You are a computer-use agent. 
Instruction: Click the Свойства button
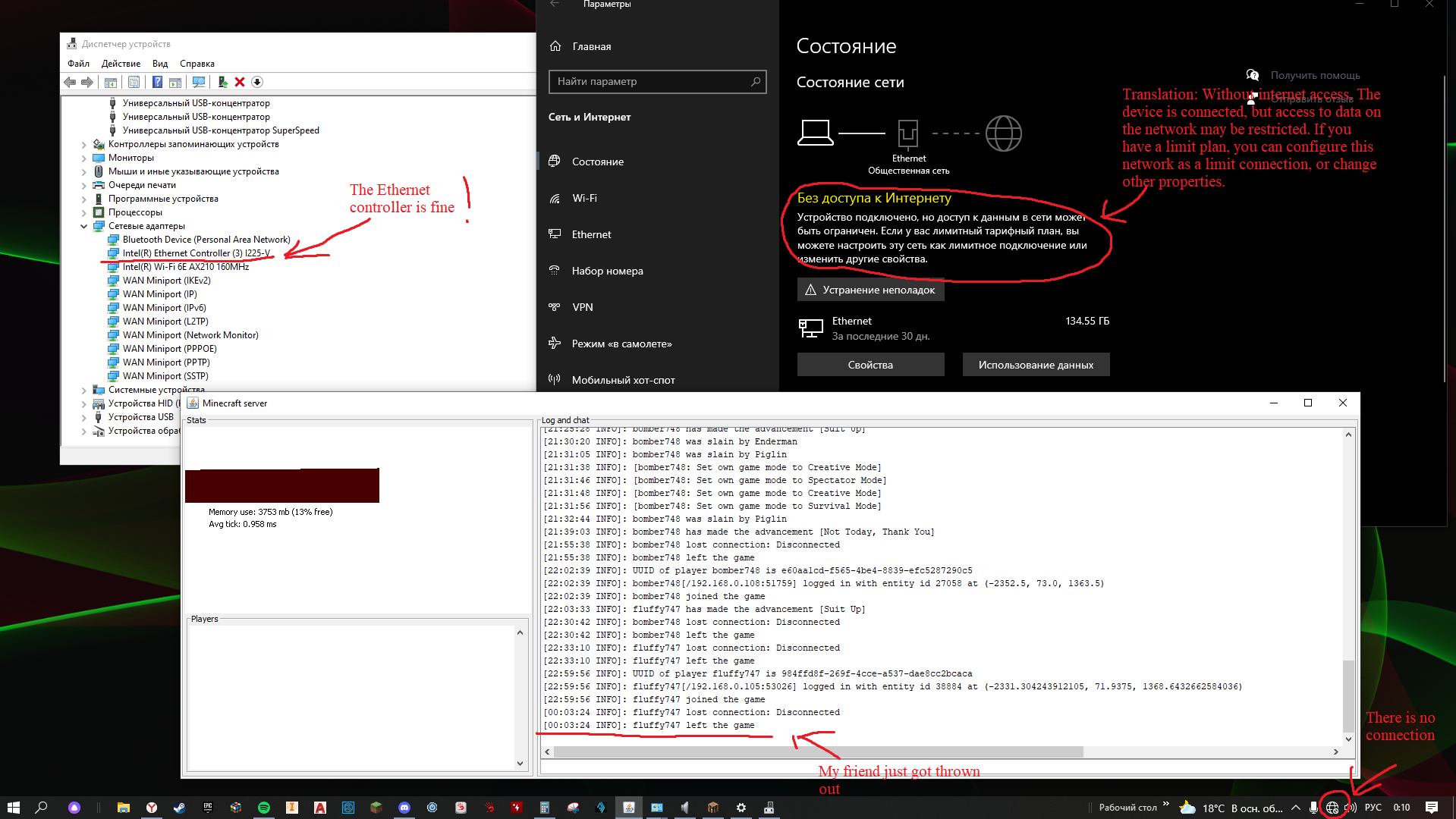pyautogui.click(x=870, y=365)
